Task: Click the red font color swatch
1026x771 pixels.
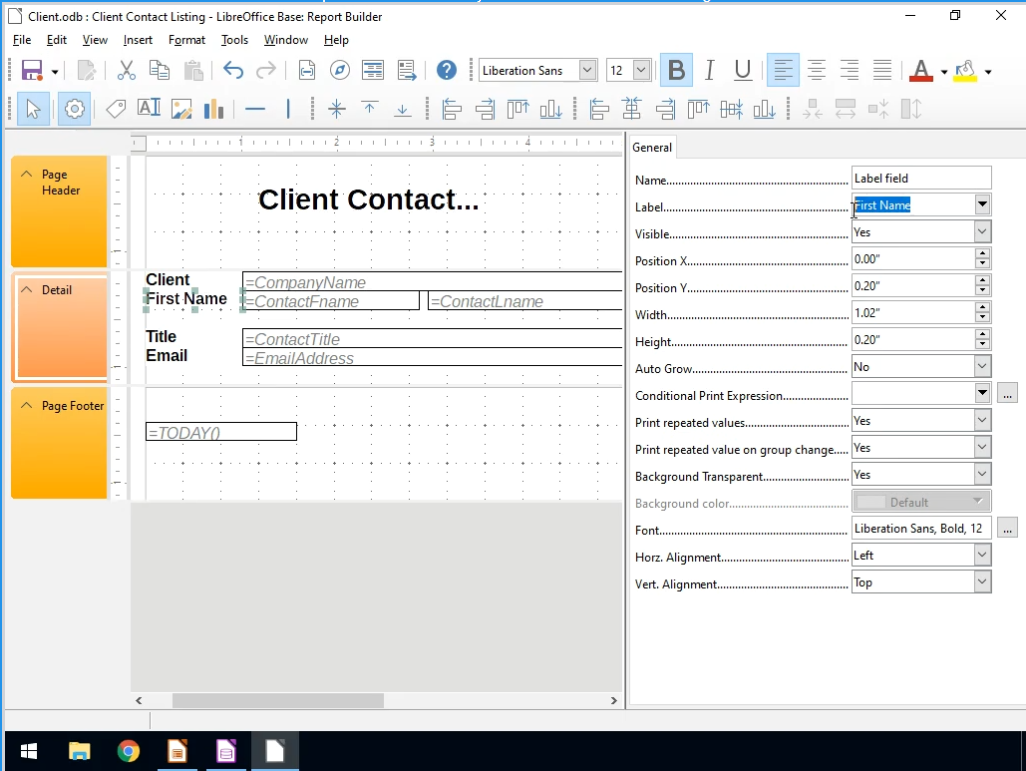Action: coord(920,71)
